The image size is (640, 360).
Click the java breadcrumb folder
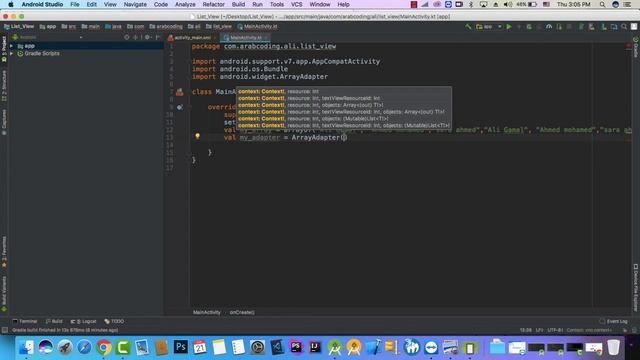(x=113, y=27)
